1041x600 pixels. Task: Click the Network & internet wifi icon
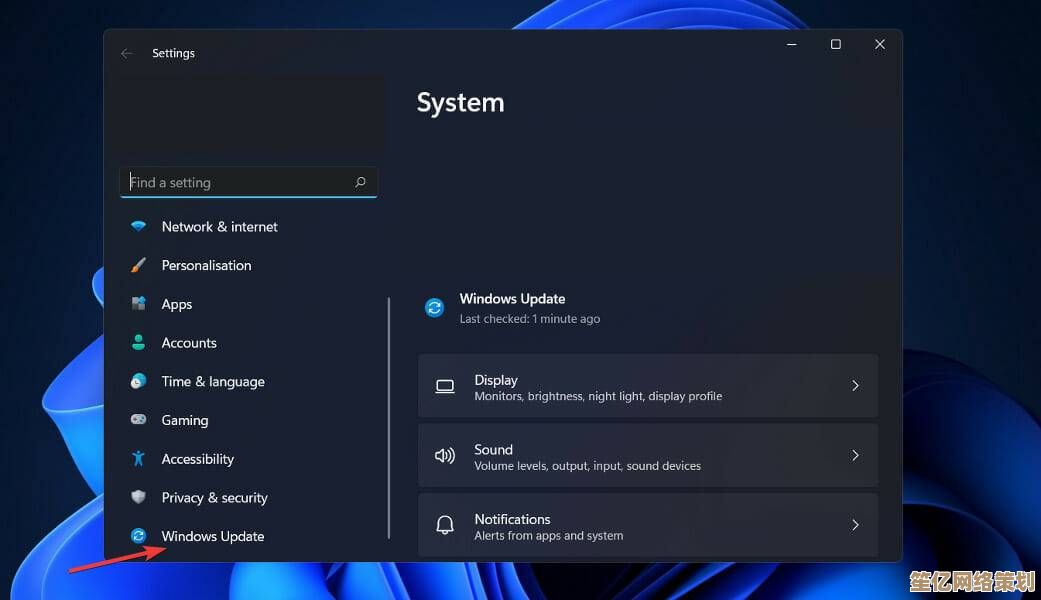point(138,227)
